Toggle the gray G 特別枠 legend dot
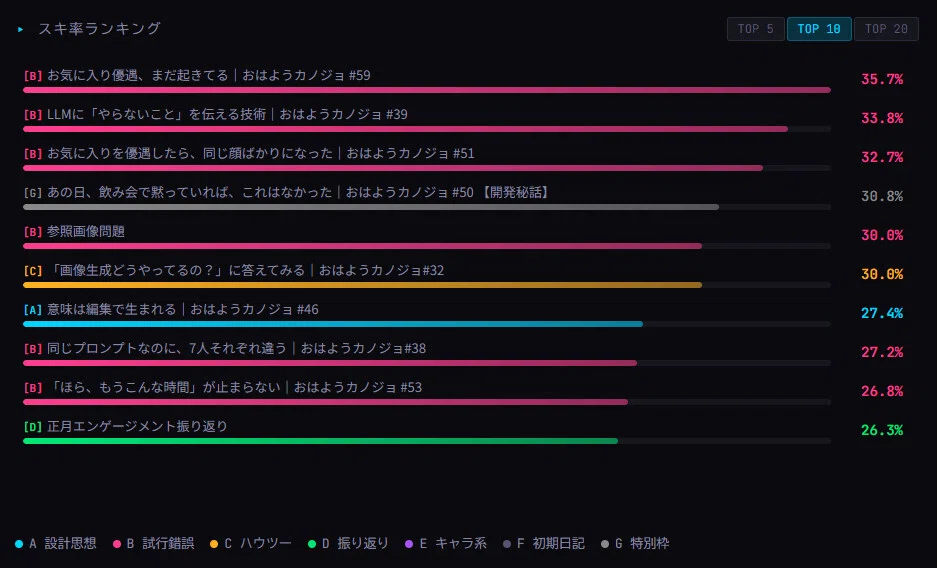The image size is (937, 568). pyautogui.click(x=605, y=544)
